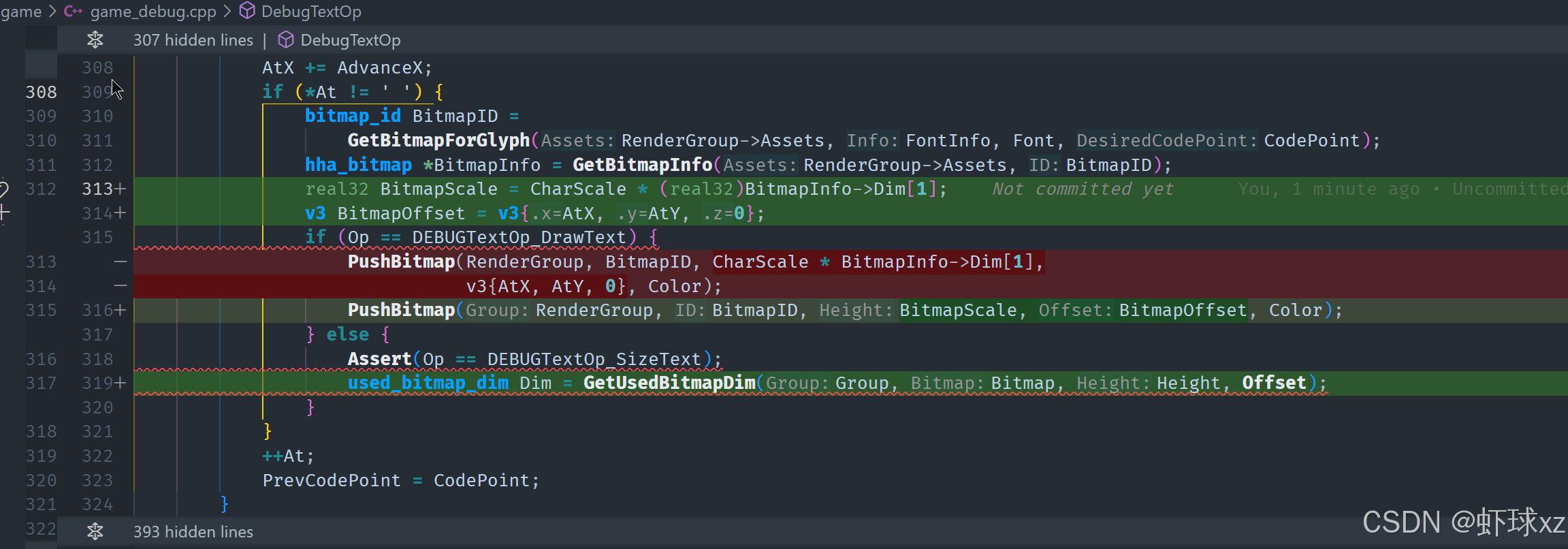Click the minus marker on removed line 313
1568x549 pixels.
[121, 262]
